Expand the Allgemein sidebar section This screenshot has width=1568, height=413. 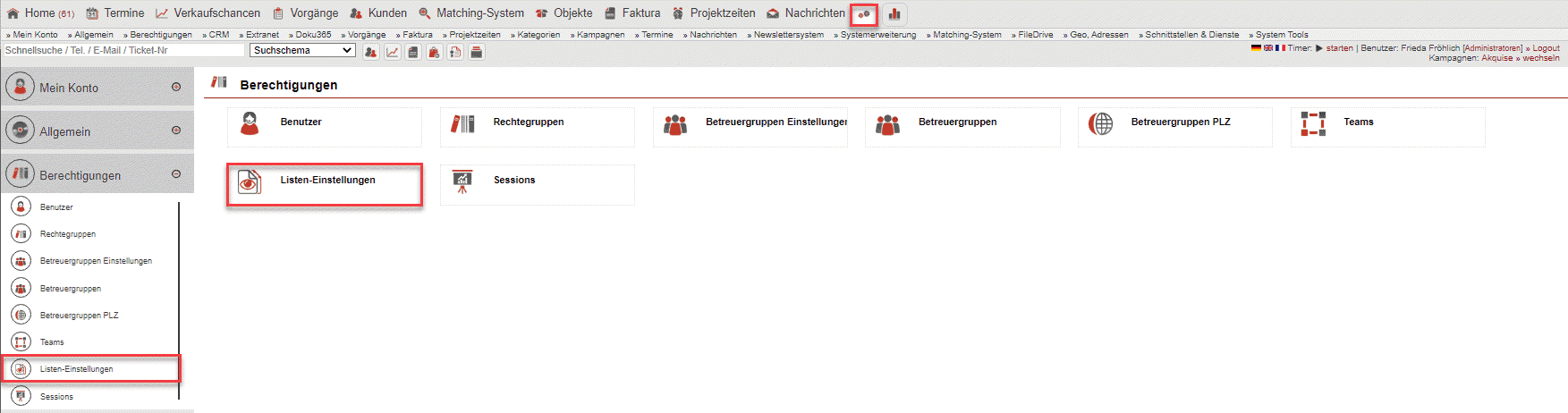pos(176,131)
